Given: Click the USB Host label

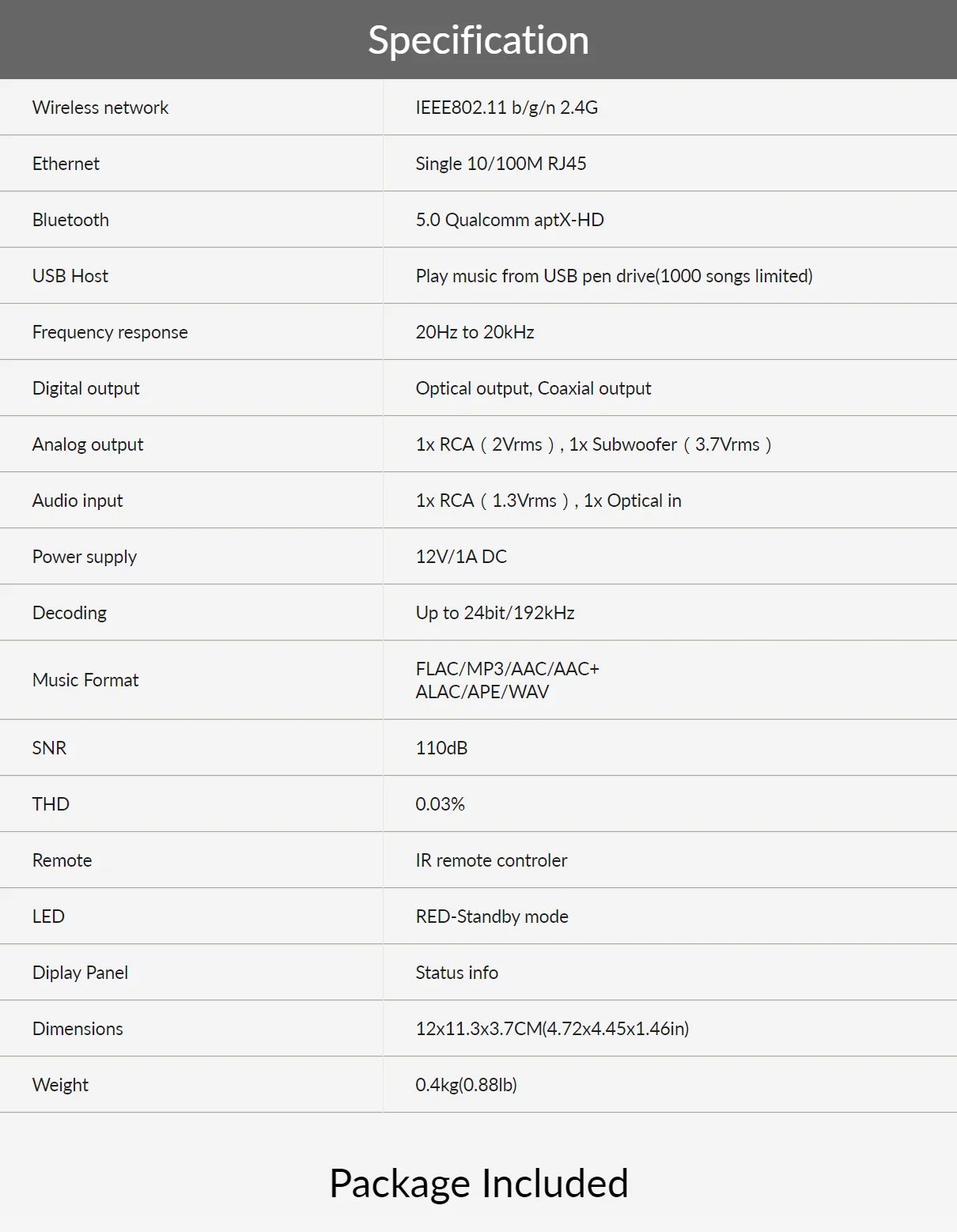Looking at the screenshot, I should click(70, 276).
